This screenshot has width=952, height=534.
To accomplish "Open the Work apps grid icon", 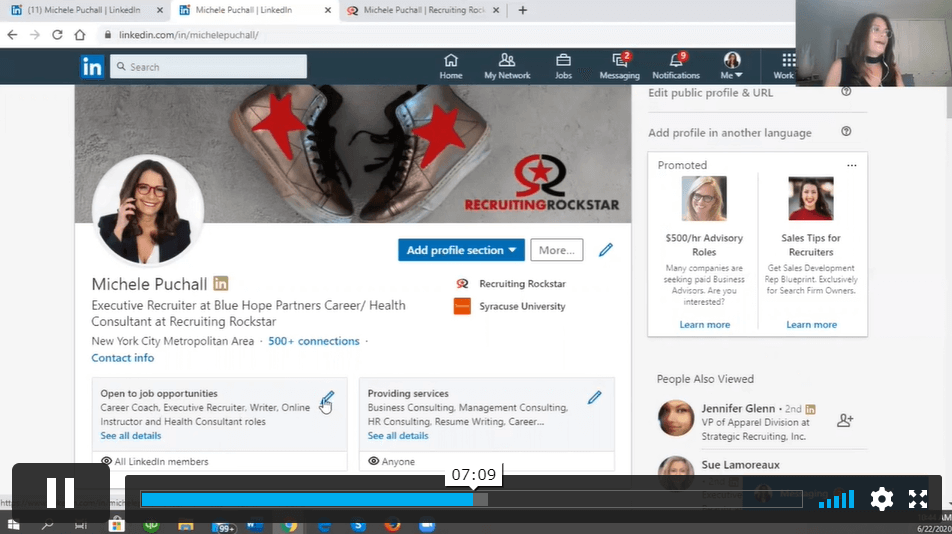I will pos(788,60).
